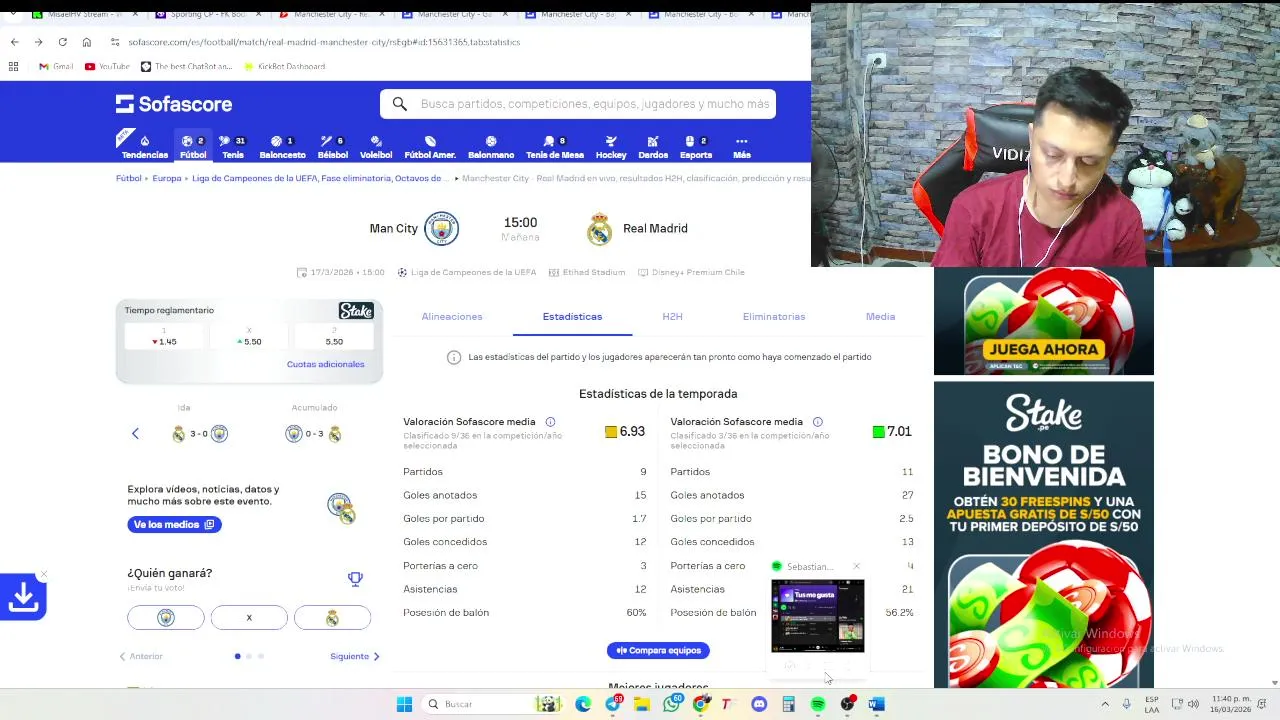The height and width of the screenshot is (720, 1280).
Task: Open the YouTube bookmark
Action: [x=107, y=66]
